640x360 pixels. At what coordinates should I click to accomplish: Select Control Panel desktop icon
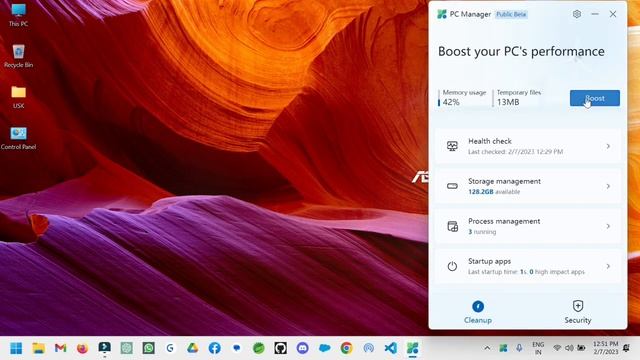tap(18, 138)
